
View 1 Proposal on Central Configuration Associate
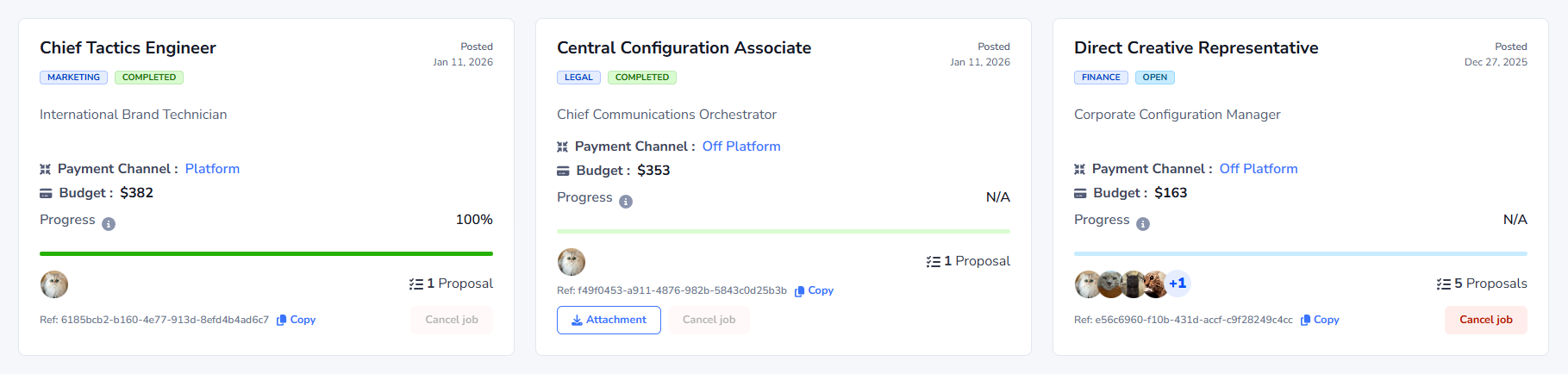[968, 261]
